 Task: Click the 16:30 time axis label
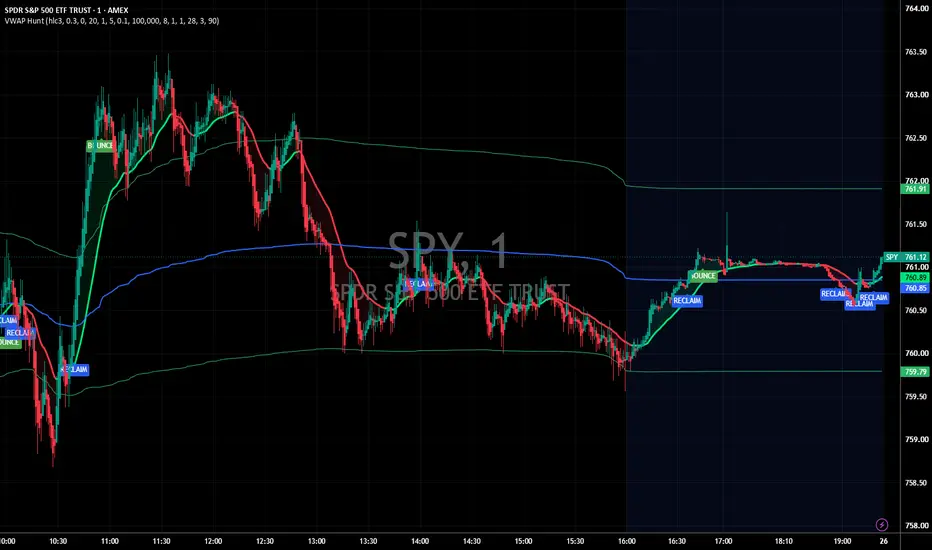[x=677, y=541]
